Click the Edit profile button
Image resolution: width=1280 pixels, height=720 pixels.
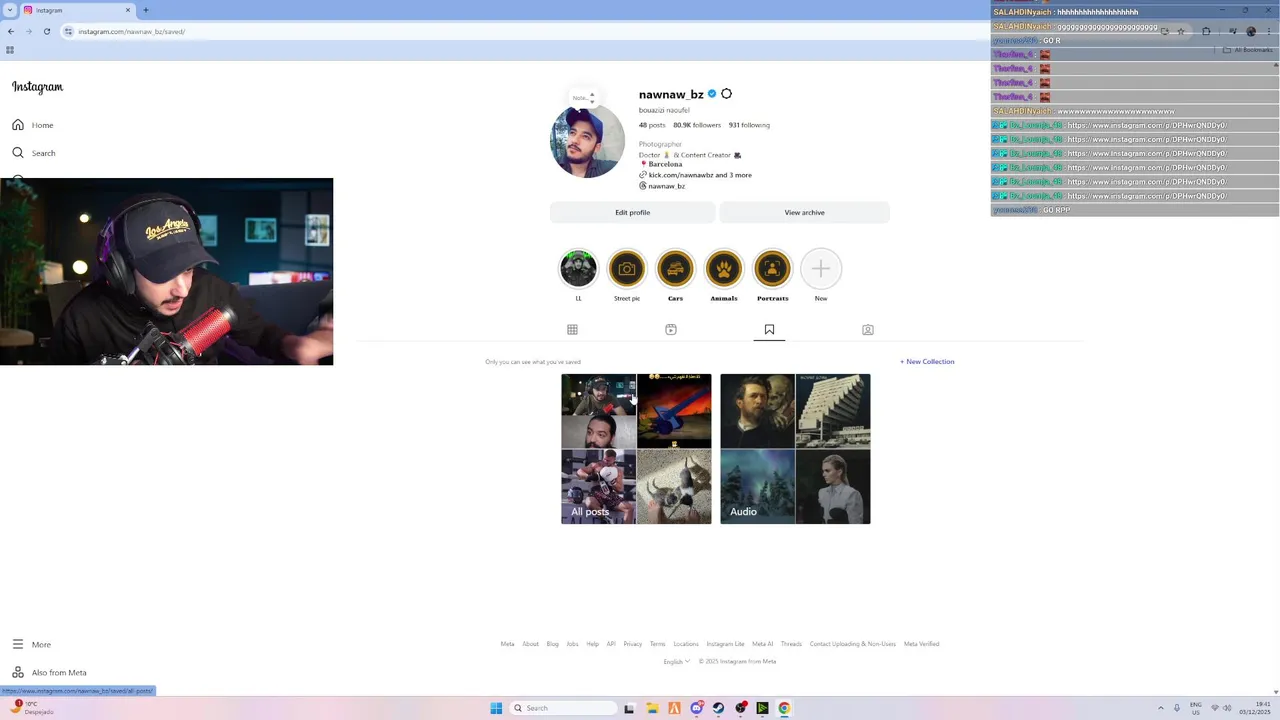click(632, 213)
